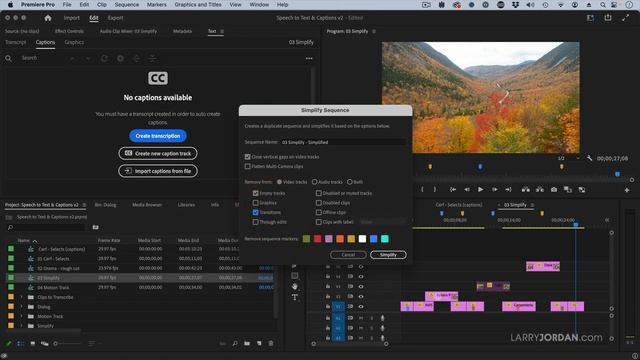Check the Through edits checkbox

[x=256, y=222]
